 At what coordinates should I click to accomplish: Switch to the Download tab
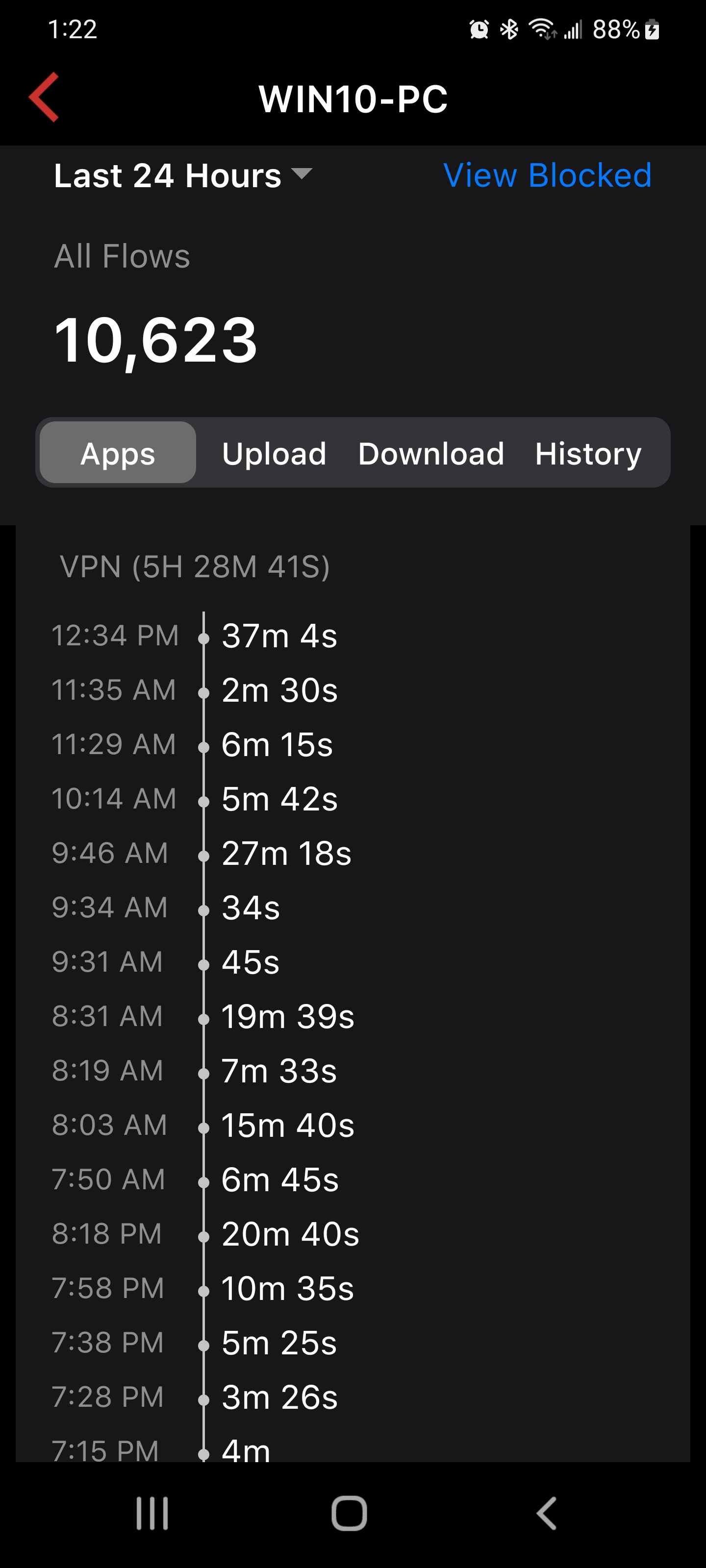point(431,453)
